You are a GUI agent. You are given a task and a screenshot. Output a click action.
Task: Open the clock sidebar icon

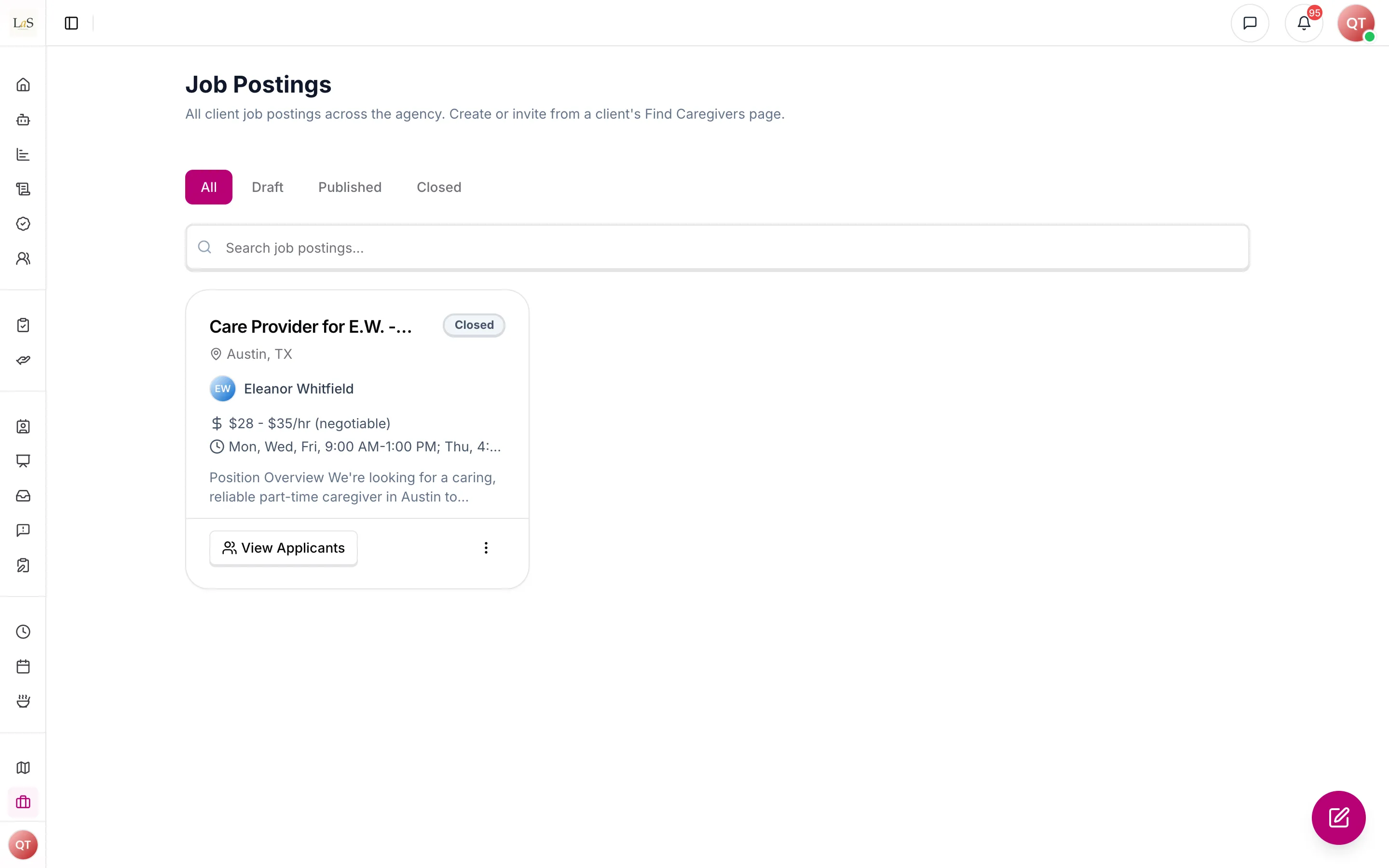(x=23, y=632)
